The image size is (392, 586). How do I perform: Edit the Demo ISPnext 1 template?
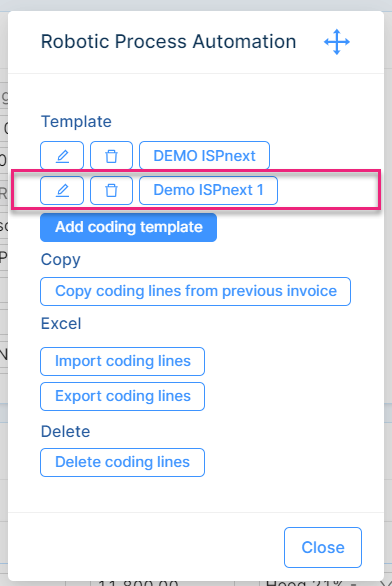pos(62,190)
